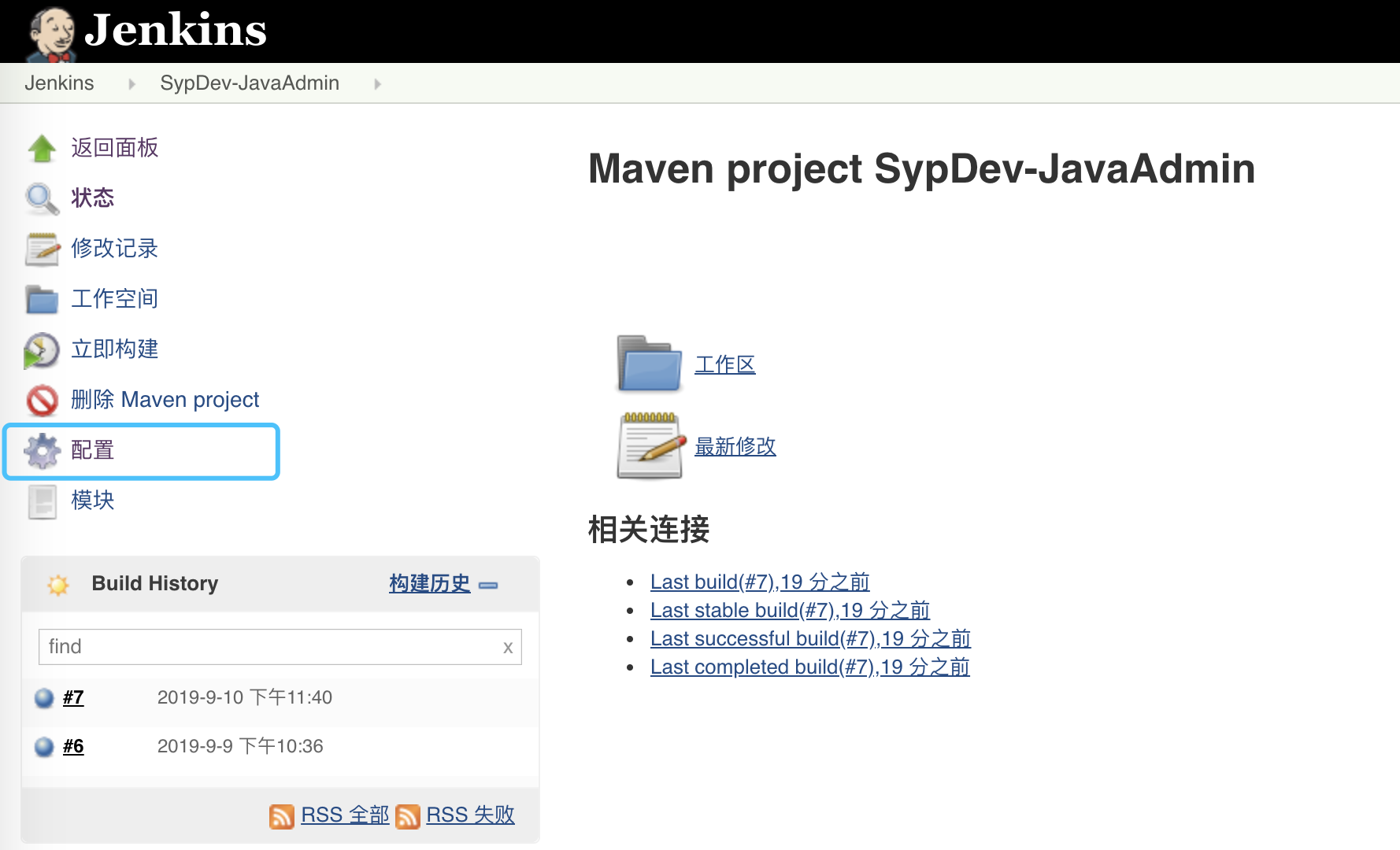Select 立即构建 to start a build
This screenshot has width=1400, height=850.
click(114, 349)
